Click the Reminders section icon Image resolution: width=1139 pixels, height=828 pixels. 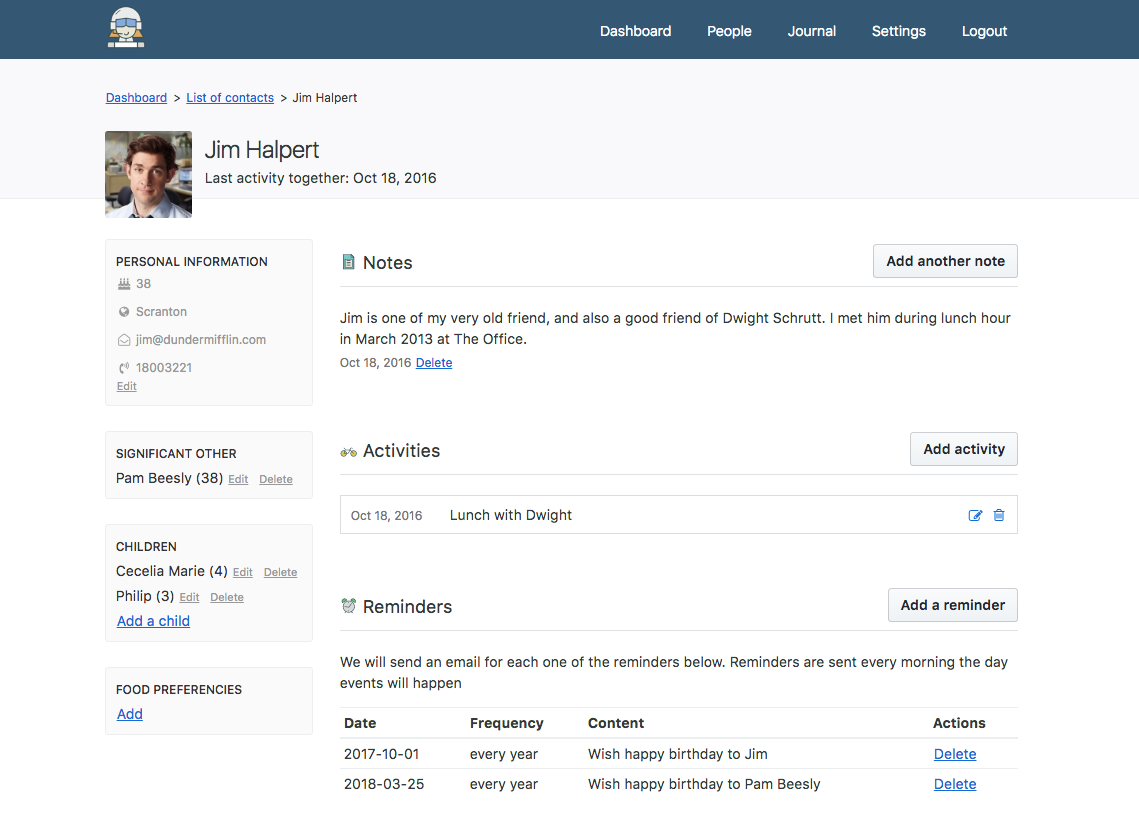[x=348, y=605]
